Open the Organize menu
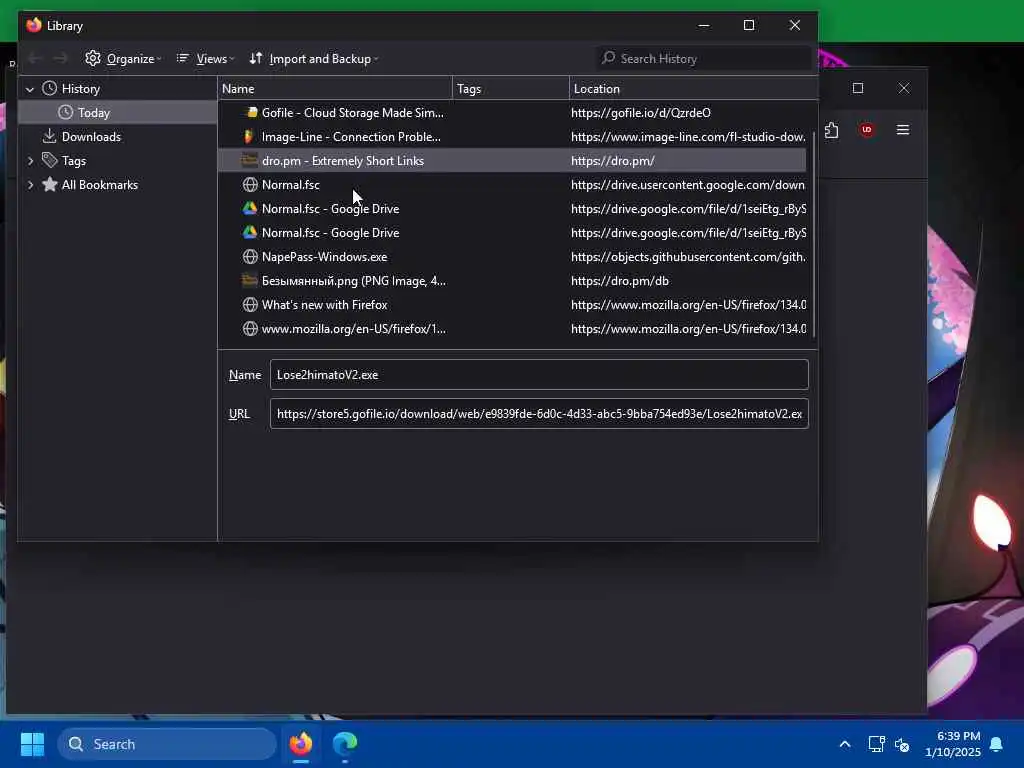 [x=123, y=59]
